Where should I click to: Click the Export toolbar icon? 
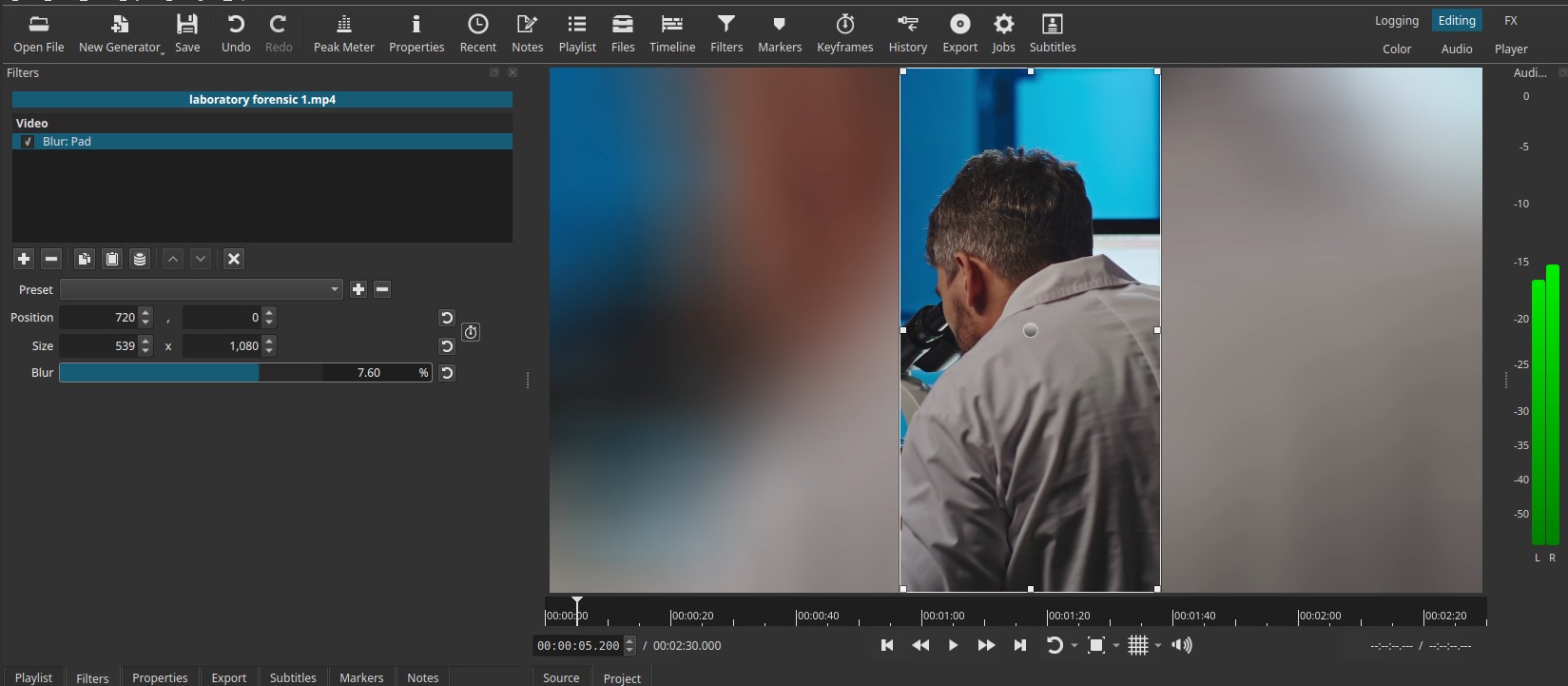point(959,33)
